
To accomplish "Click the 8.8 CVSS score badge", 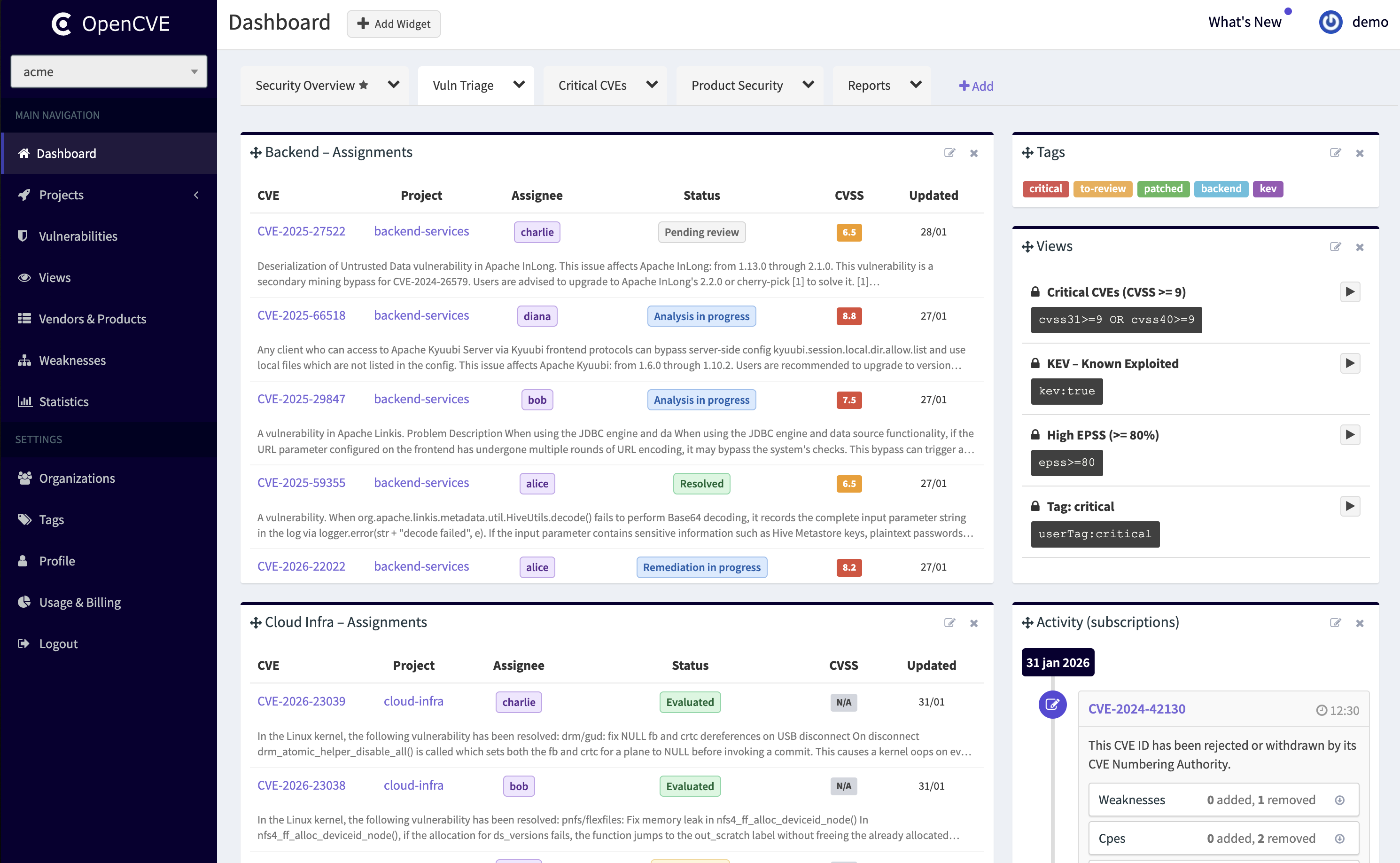I will (x=849, y=316).
